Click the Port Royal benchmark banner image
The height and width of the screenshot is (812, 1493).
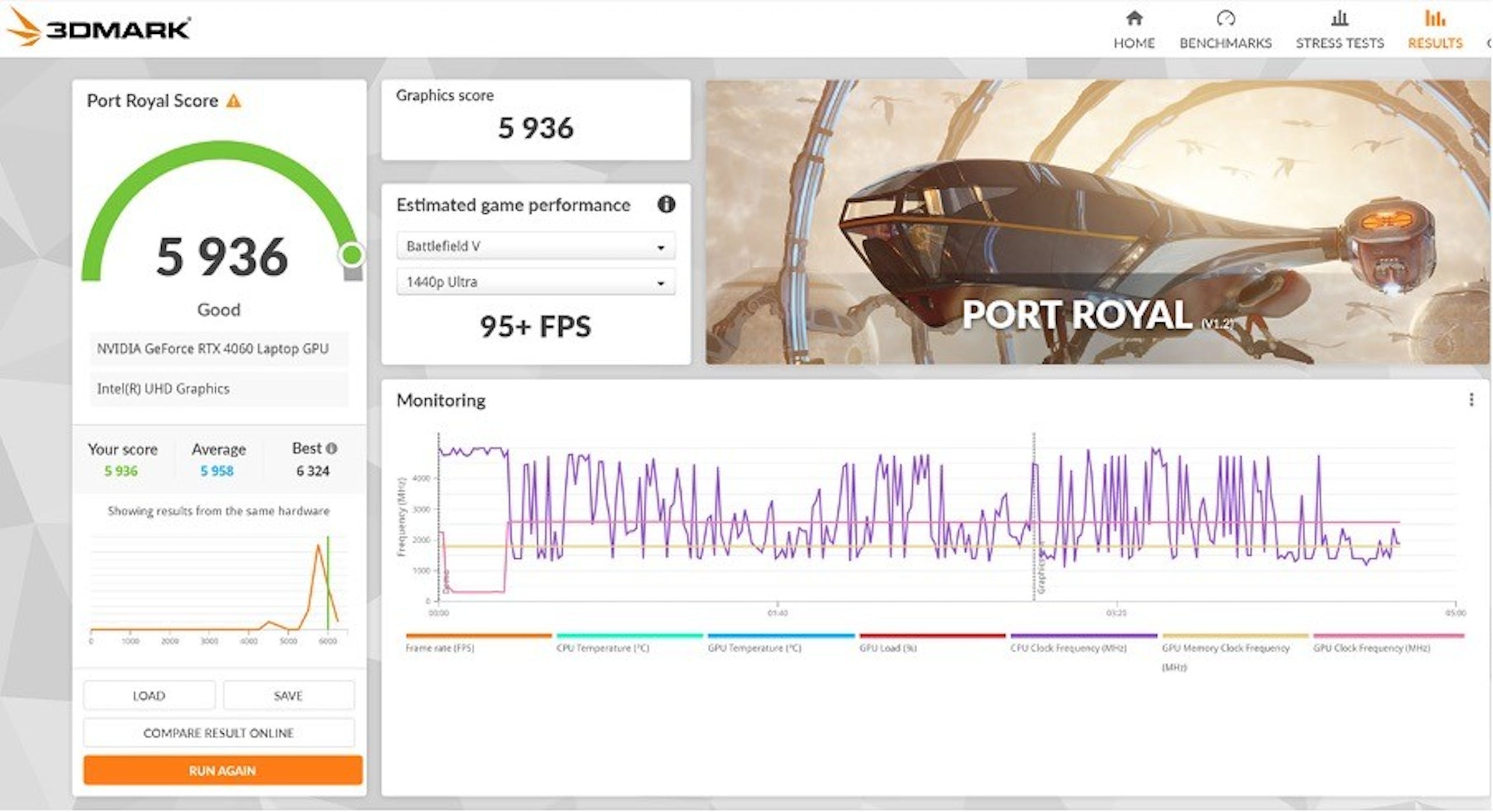pyautogui.click(x=1098, y=222)
